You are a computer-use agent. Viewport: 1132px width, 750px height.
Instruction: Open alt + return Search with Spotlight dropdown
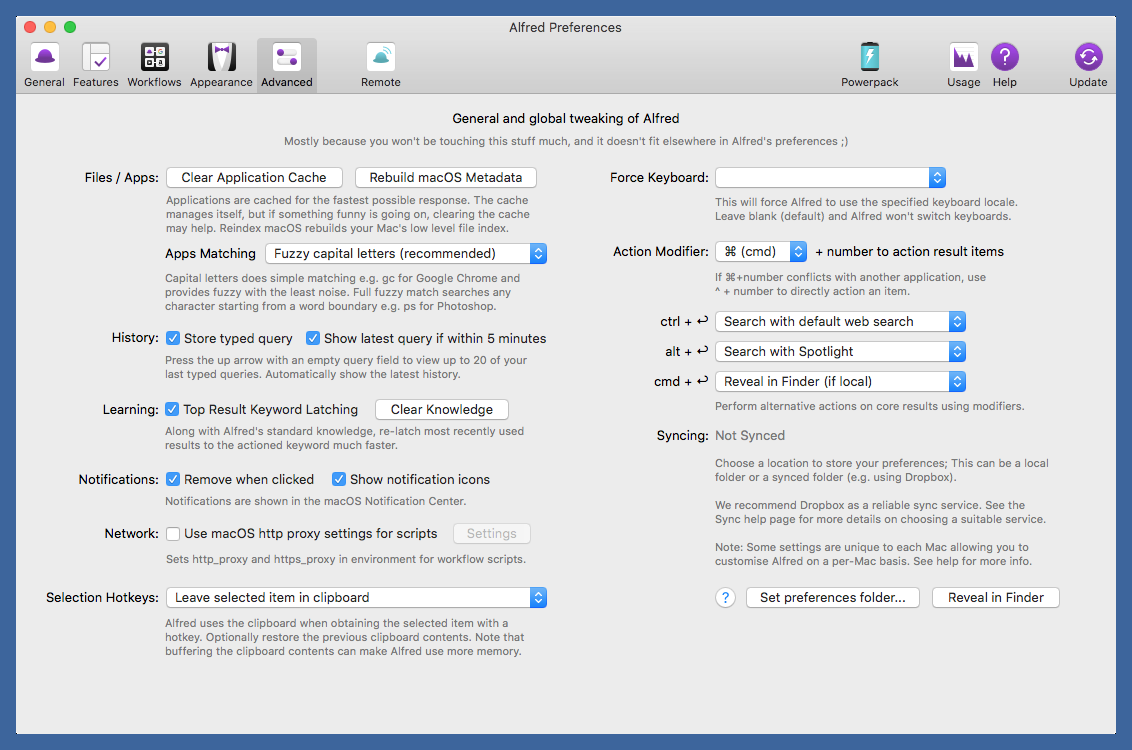point(840,352)
